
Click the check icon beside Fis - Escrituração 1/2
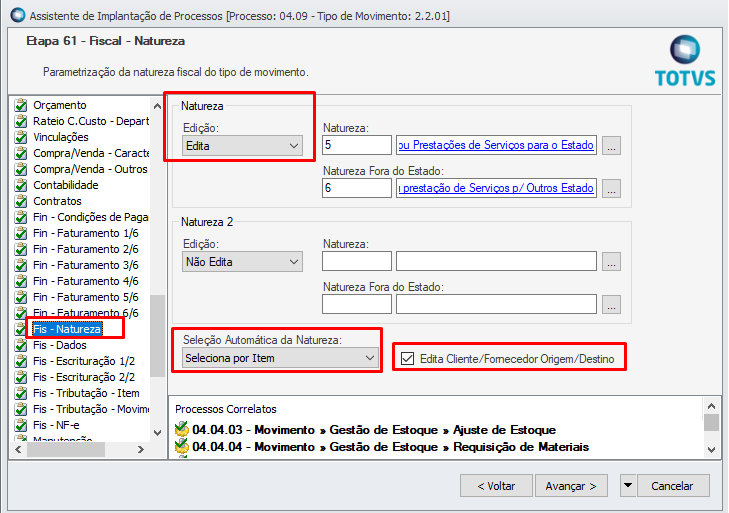[20, 361]
